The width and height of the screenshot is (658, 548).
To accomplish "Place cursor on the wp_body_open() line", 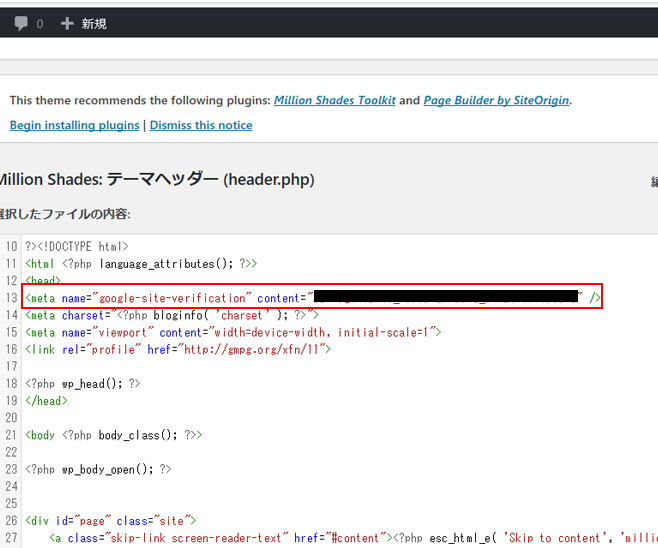I will click(x=98, y=469).
